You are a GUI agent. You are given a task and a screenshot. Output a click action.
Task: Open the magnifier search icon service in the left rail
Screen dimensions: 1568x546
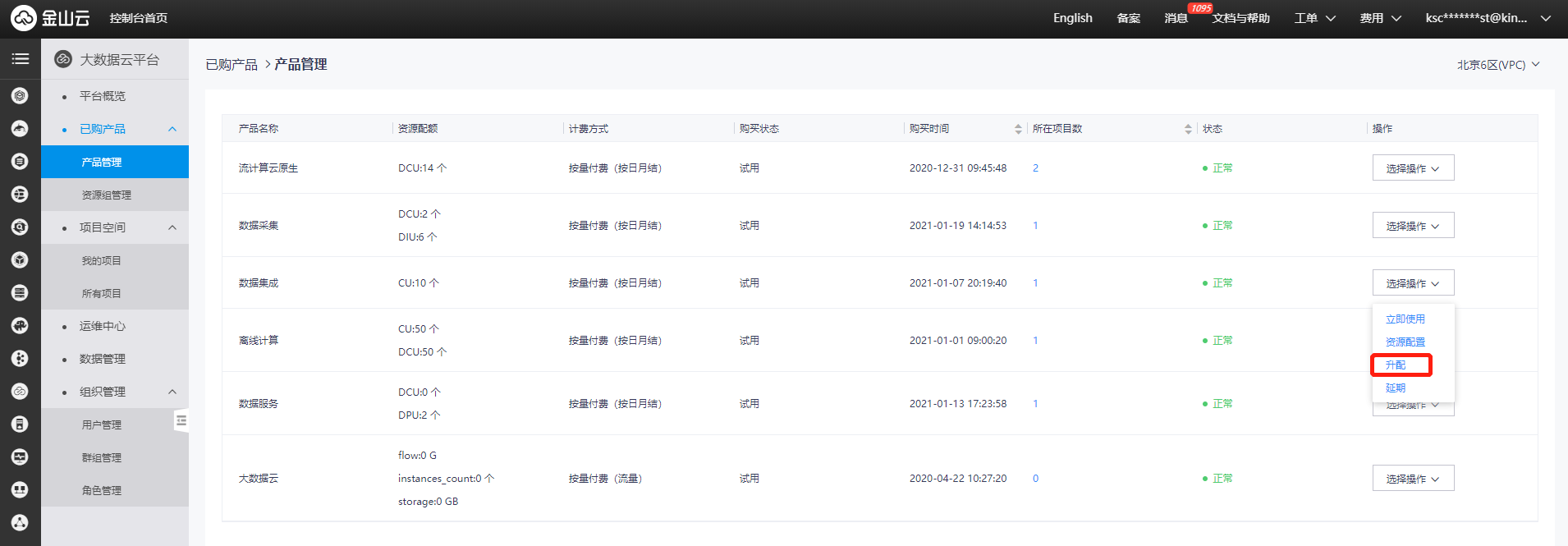pos(20,227)
